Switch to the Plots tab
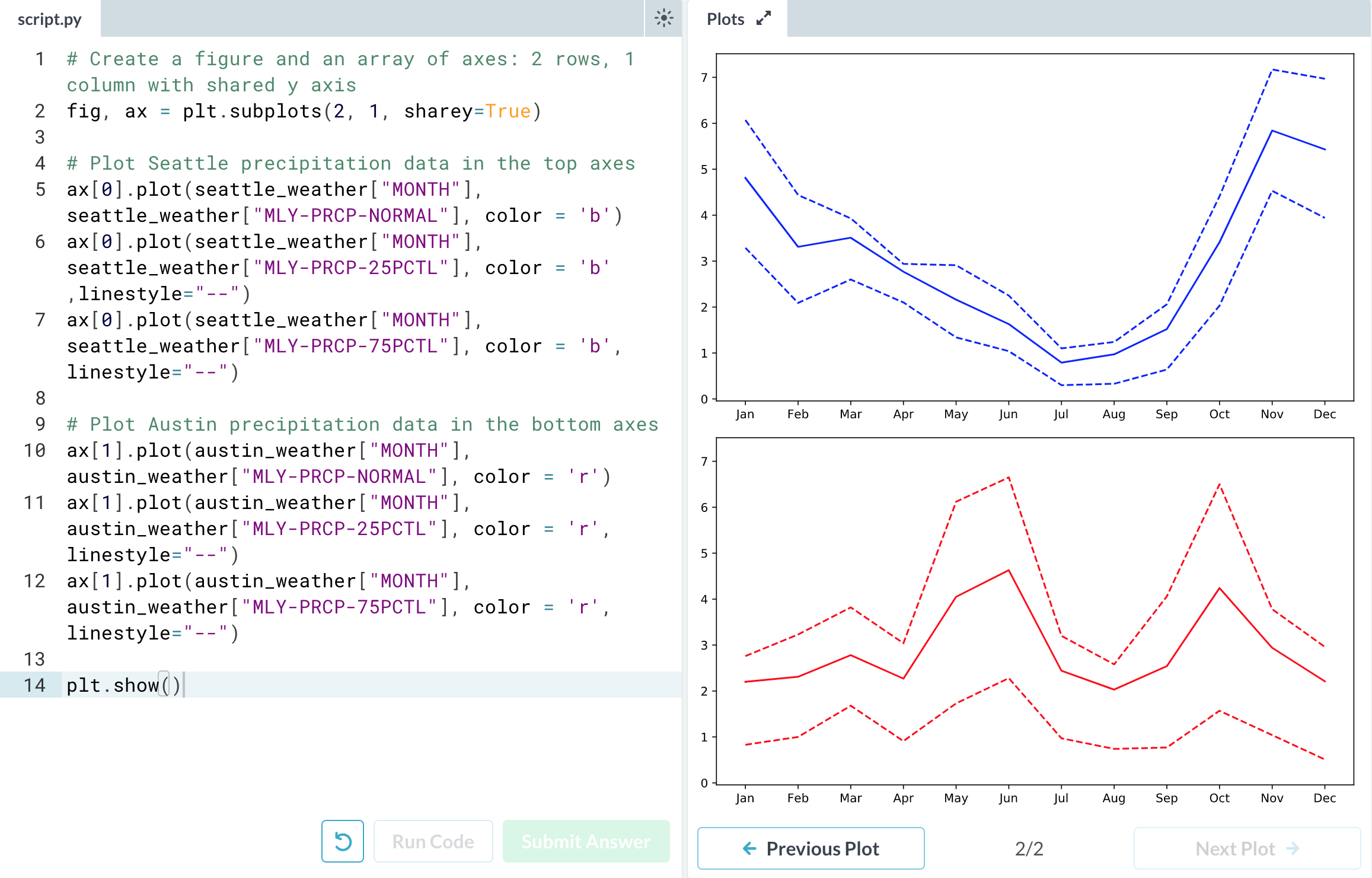Image resolution: width=1372 pixels, height=878 pixels. tap(725, 19)
